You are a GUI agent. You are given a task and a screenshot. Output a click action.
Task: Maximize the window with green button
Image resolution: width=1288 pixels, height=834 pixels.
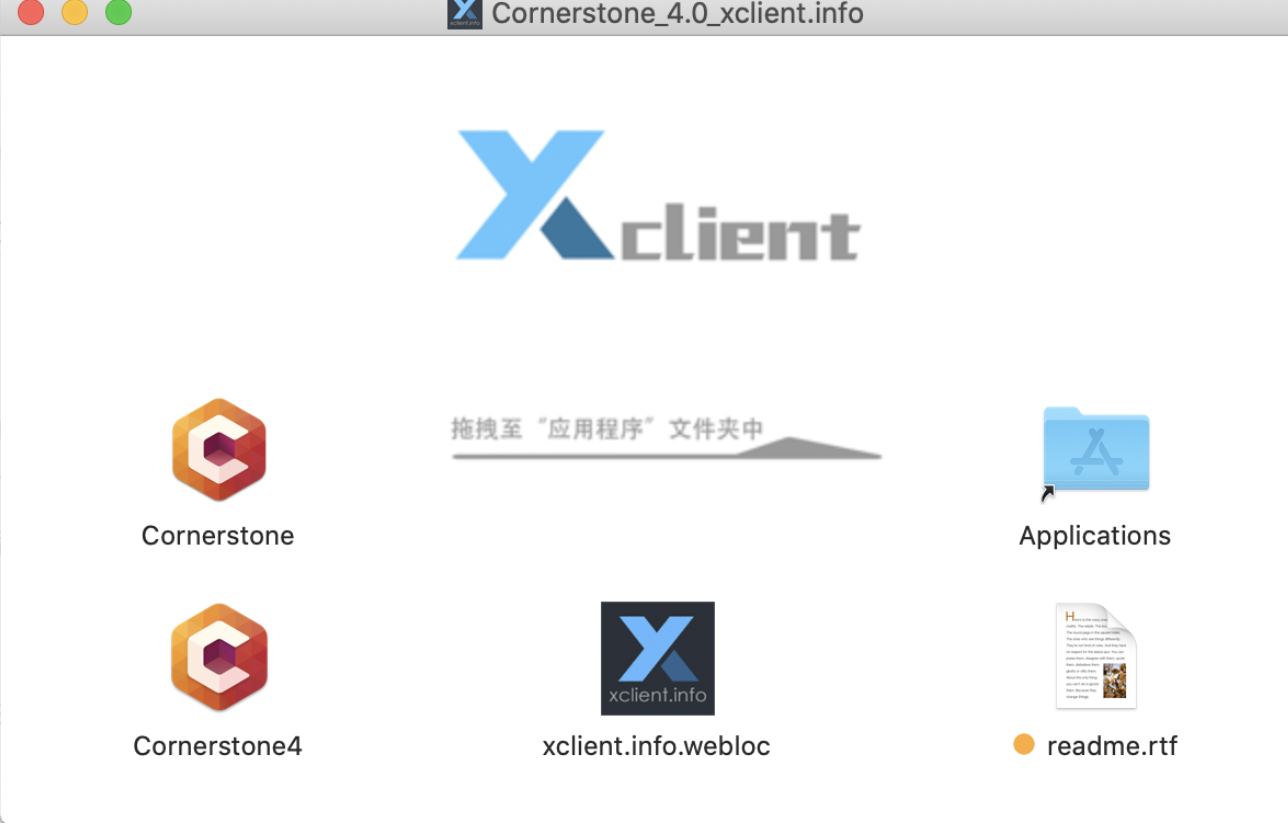[x=119, y=13]
